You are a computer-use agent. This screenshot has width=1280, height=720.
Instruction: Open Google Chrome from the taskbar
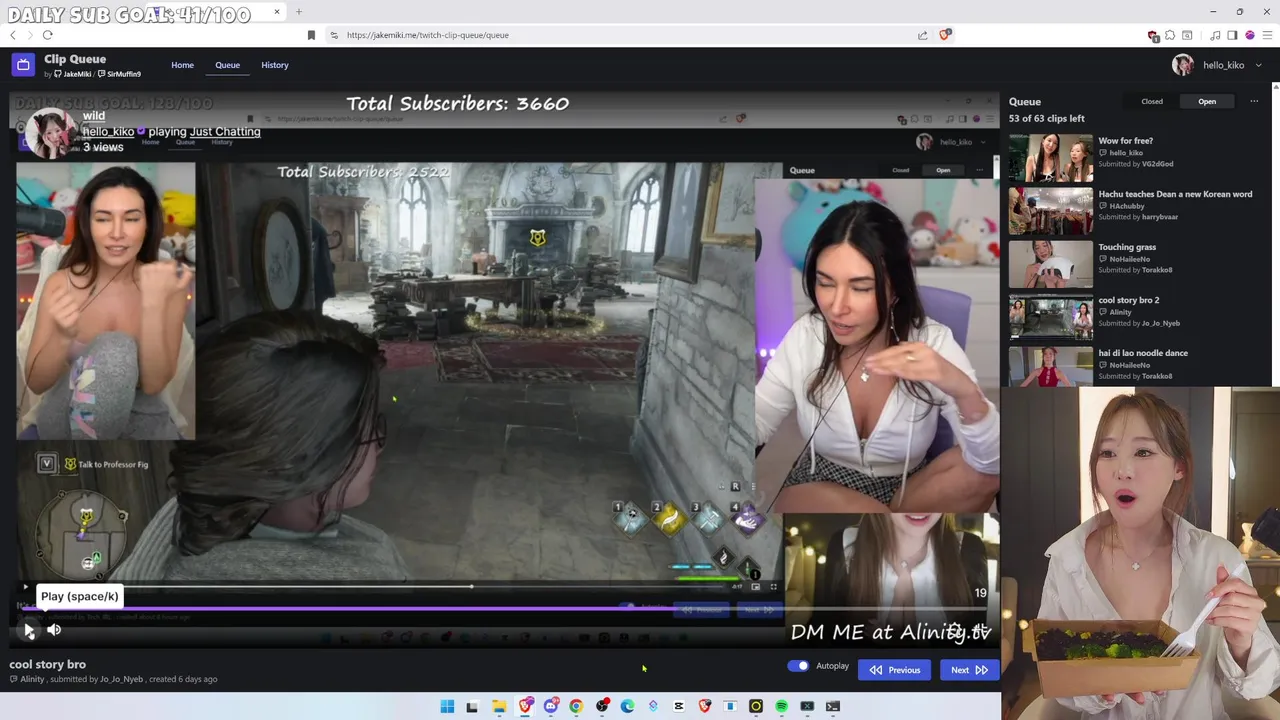[x=576, y=706]
